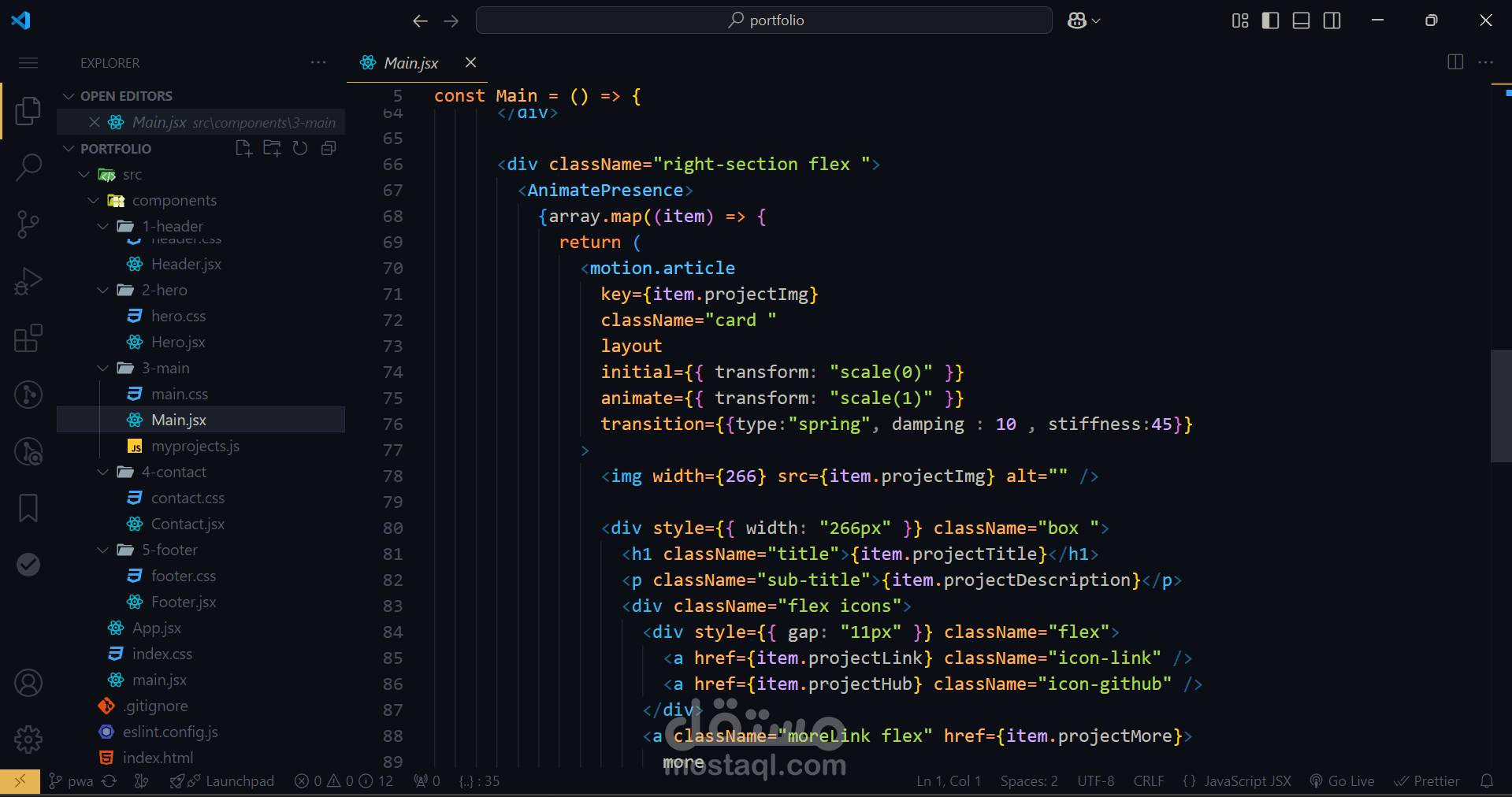Screen dimensions: 1512x797
Task: Close Main.jsx in Open Editors list
Action: [95, 122]
